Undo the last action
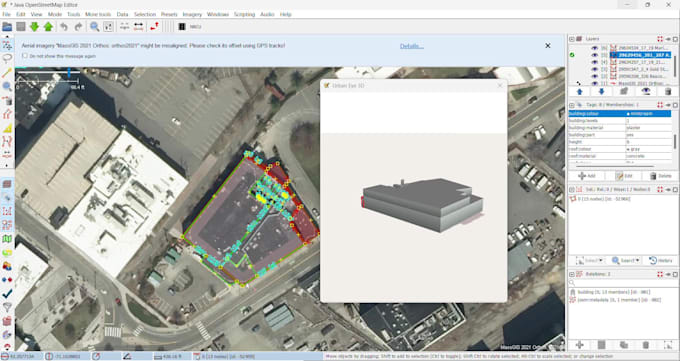Screen dimensions: 680x361 (x=64, y=26)
